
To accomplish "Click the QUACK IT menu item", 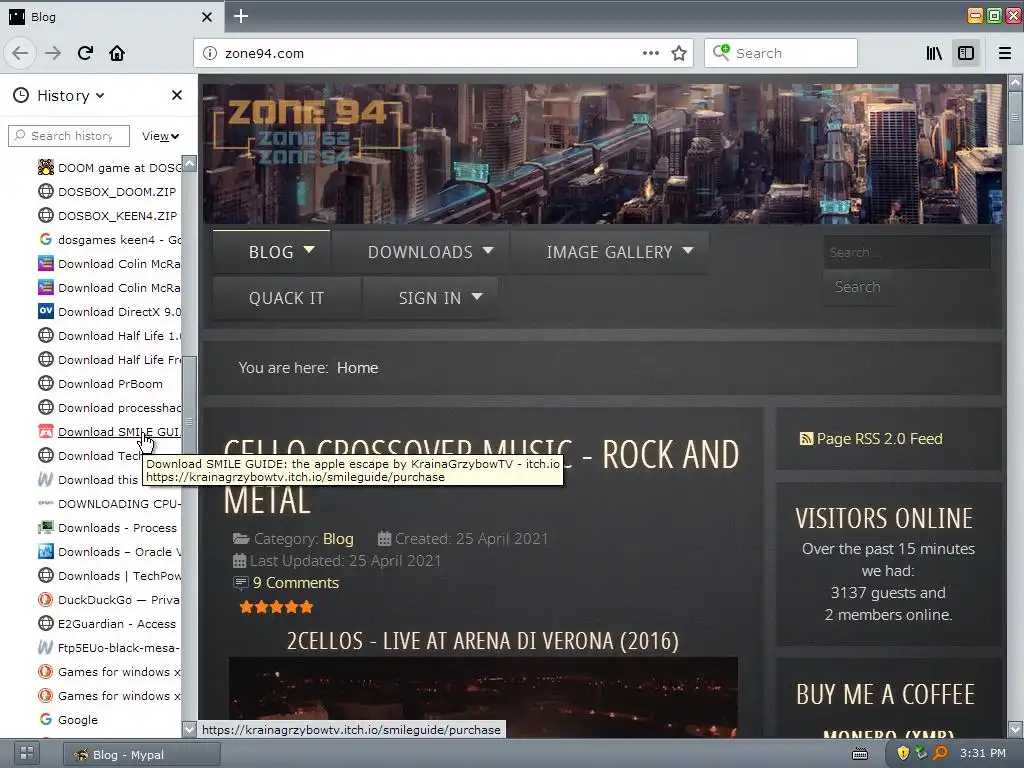I will point(287,298).
